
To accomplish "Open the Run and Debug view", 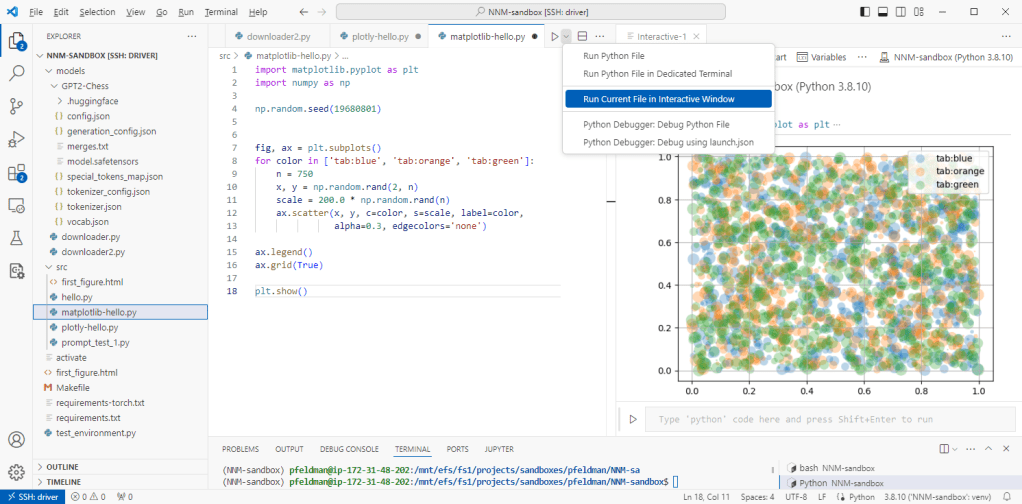I will [x=17, y=139].
